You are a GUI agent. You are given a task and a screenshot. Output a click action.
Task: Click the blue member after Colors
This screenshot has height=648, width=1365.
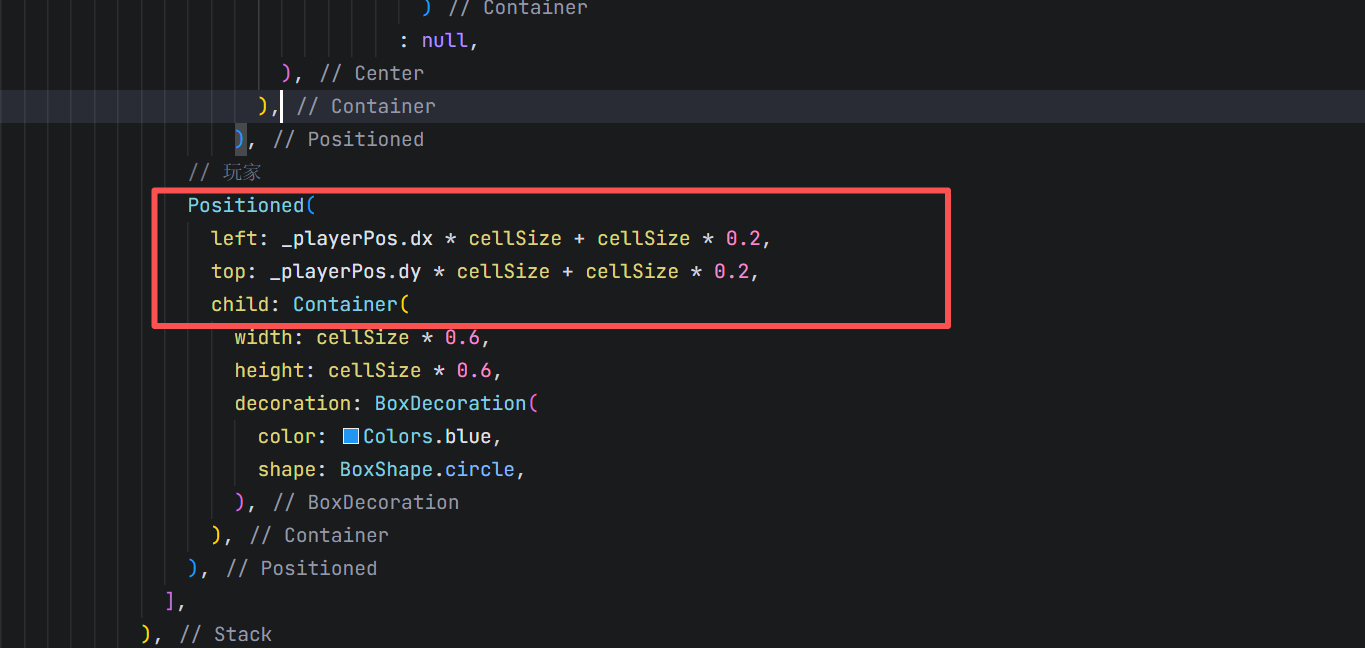coord(468,436)
